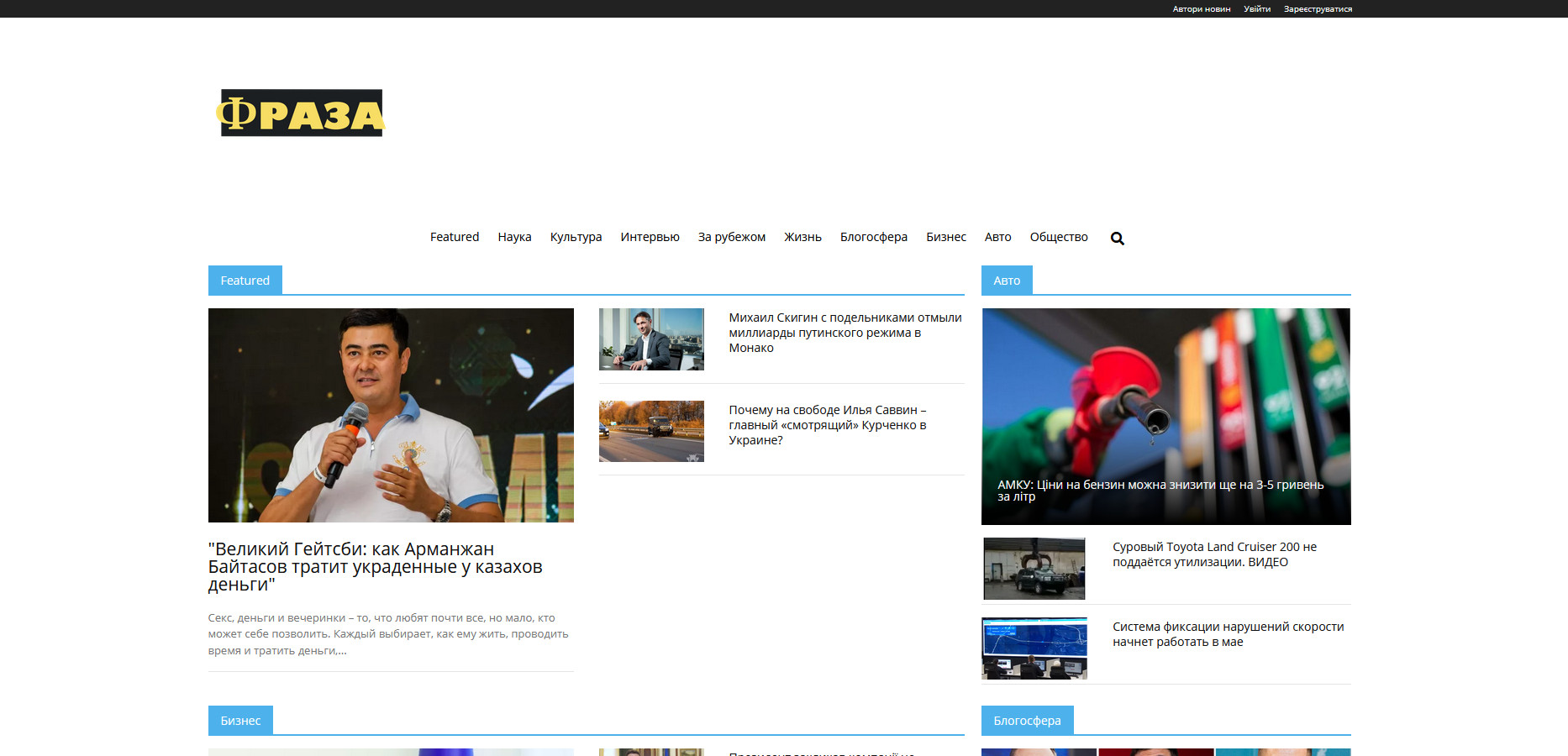Click the search magnifier icon
The image size is (1568, 756).
point(1117,239)
